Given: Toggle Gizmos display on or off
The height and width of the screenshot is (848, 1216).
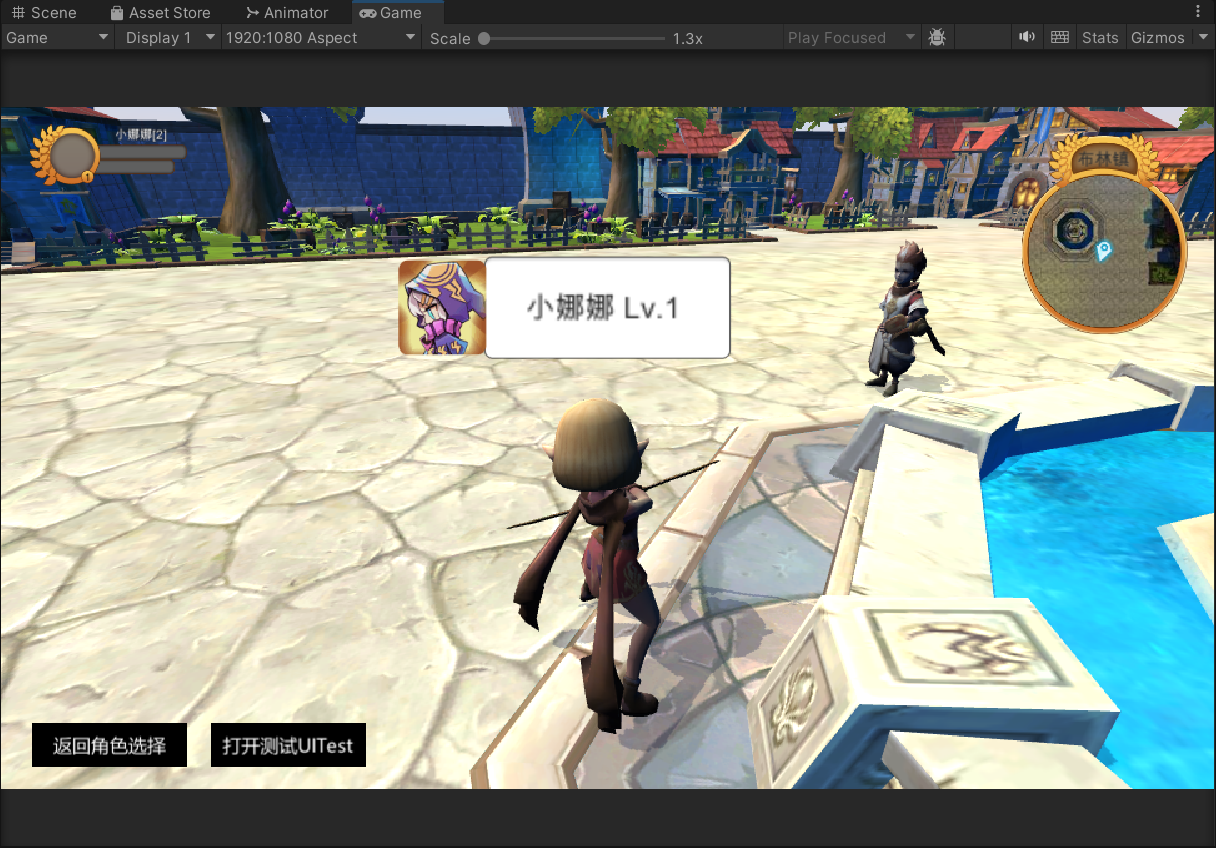Looking at the screenshot, I should point(1157,38).
